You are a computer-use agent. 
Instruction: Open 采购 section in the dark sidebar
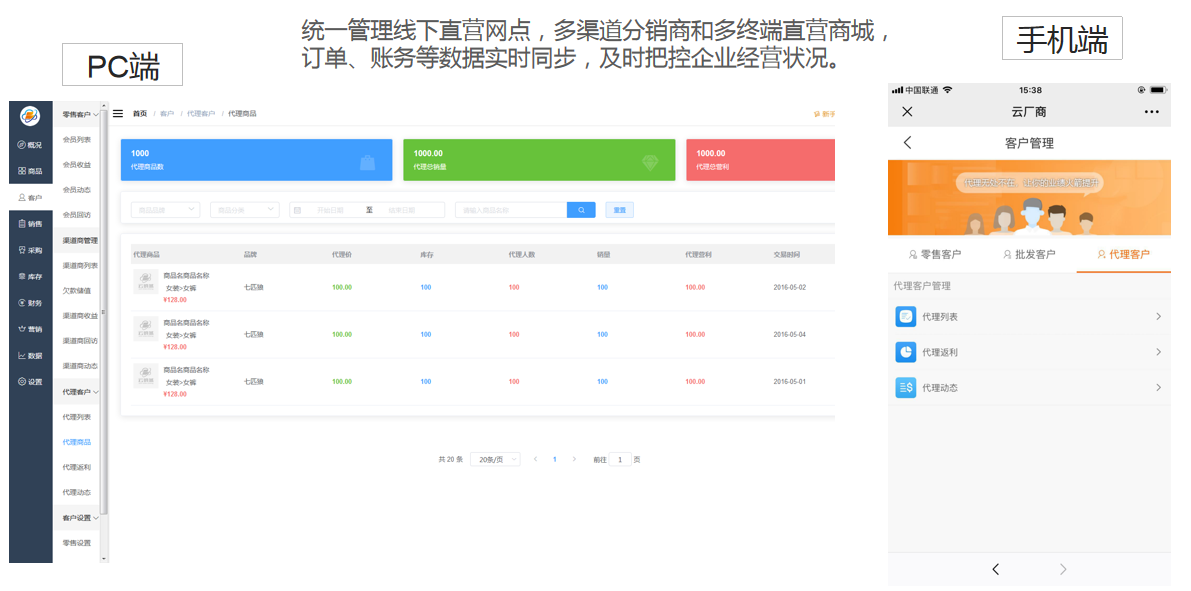pyautogui.click(x=30, y=250)
